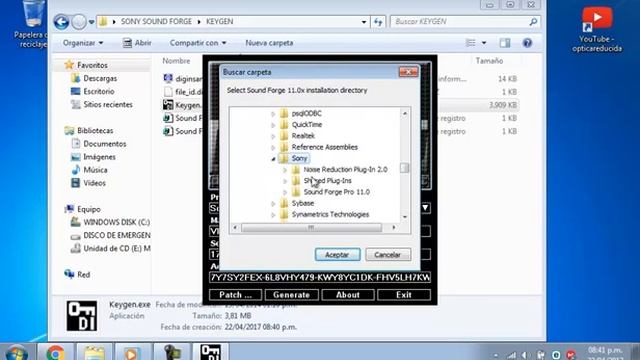Select the psqlODBC folder
The height and width of the screenshot is (360, 640).
tap(307, 113)
